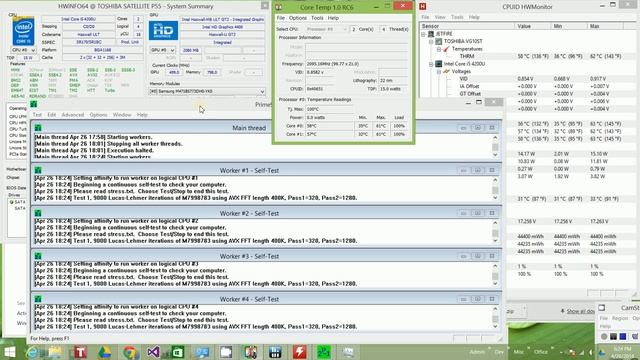Open the Help menu in Prime95
This screenshot has height=360, width=640.
click(x=142, y=115)
